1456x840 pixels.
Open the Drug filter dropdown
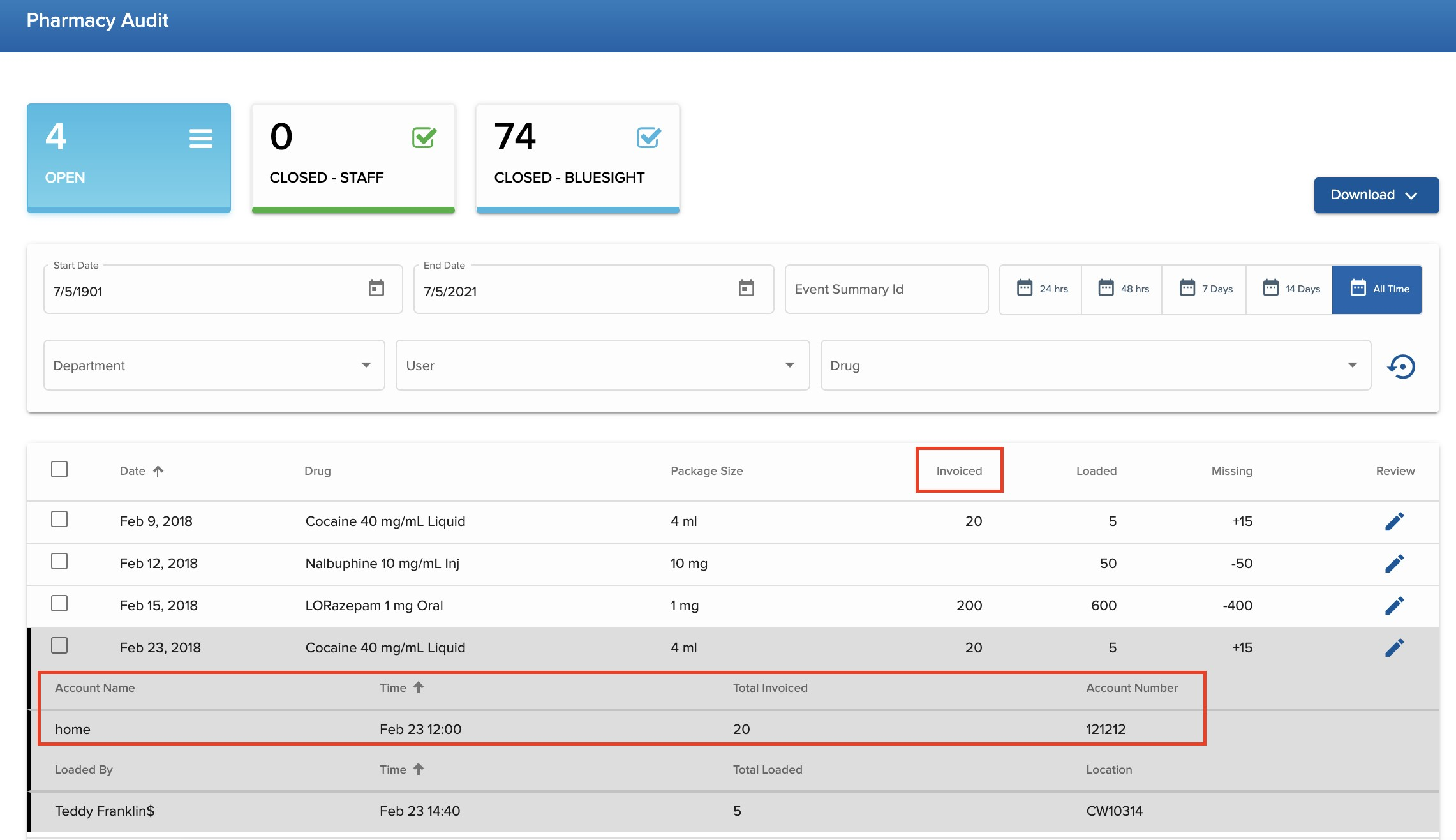click(x=1095, y=365)
